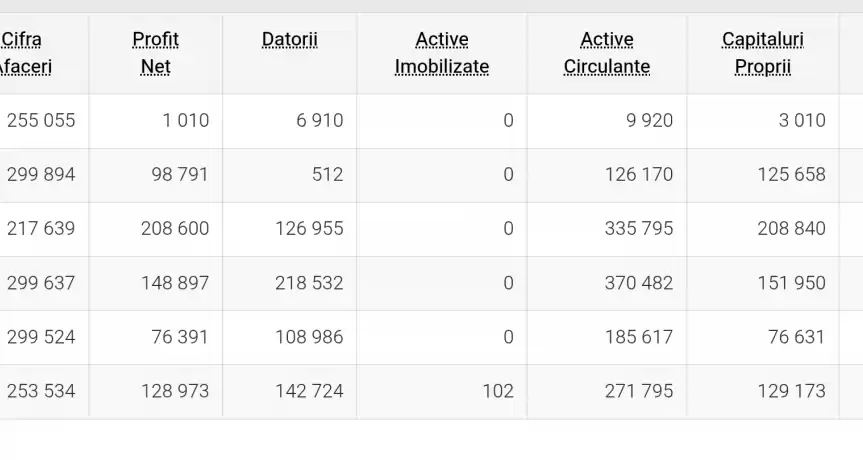This screenshot has height=460, width=863.
Task: Select the 102 fixed assets cell
Action: click(x=498, y=391)
